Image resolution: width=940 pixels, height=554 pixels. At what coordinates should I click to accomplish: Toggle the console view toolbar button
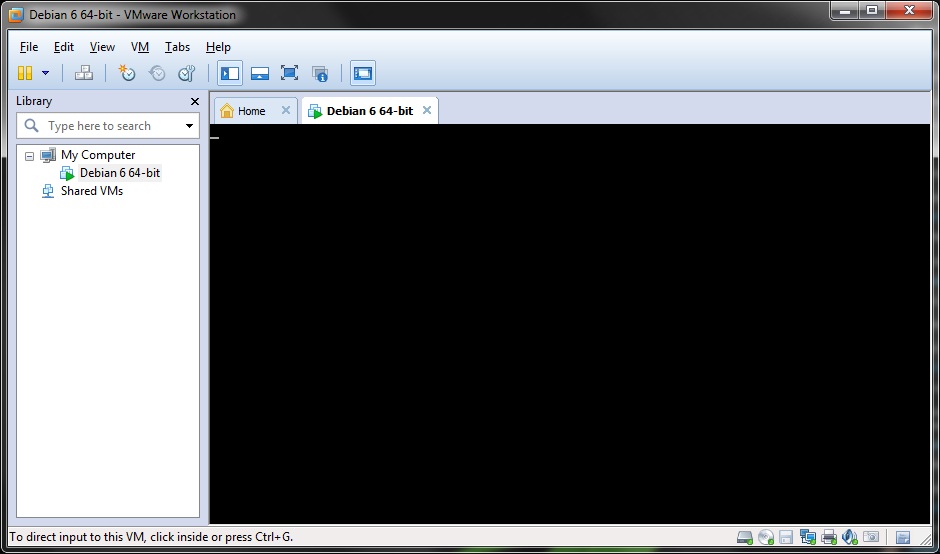coord(362,73)
